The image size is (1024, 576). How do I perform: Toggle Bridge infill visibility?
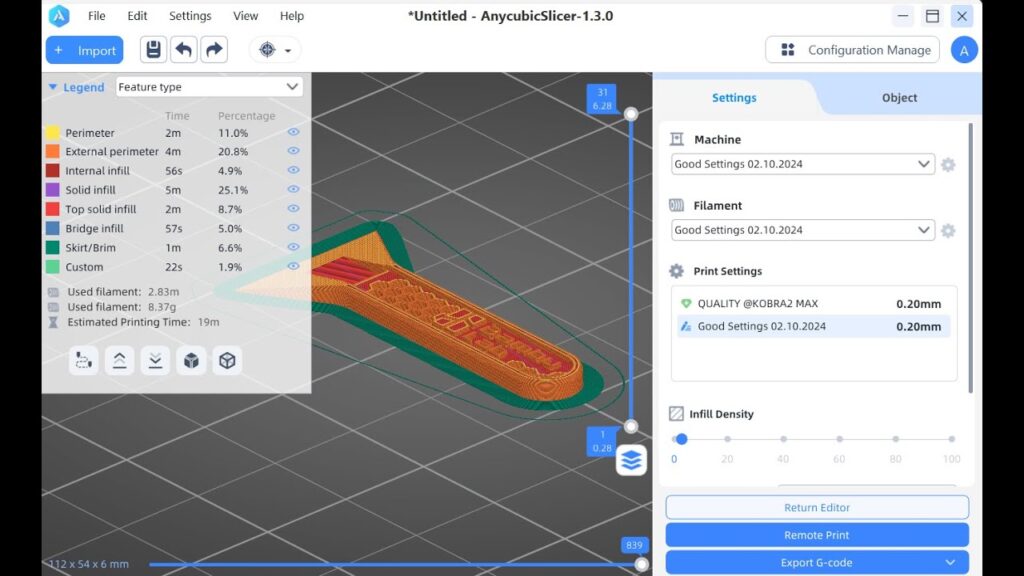(293, 228)
